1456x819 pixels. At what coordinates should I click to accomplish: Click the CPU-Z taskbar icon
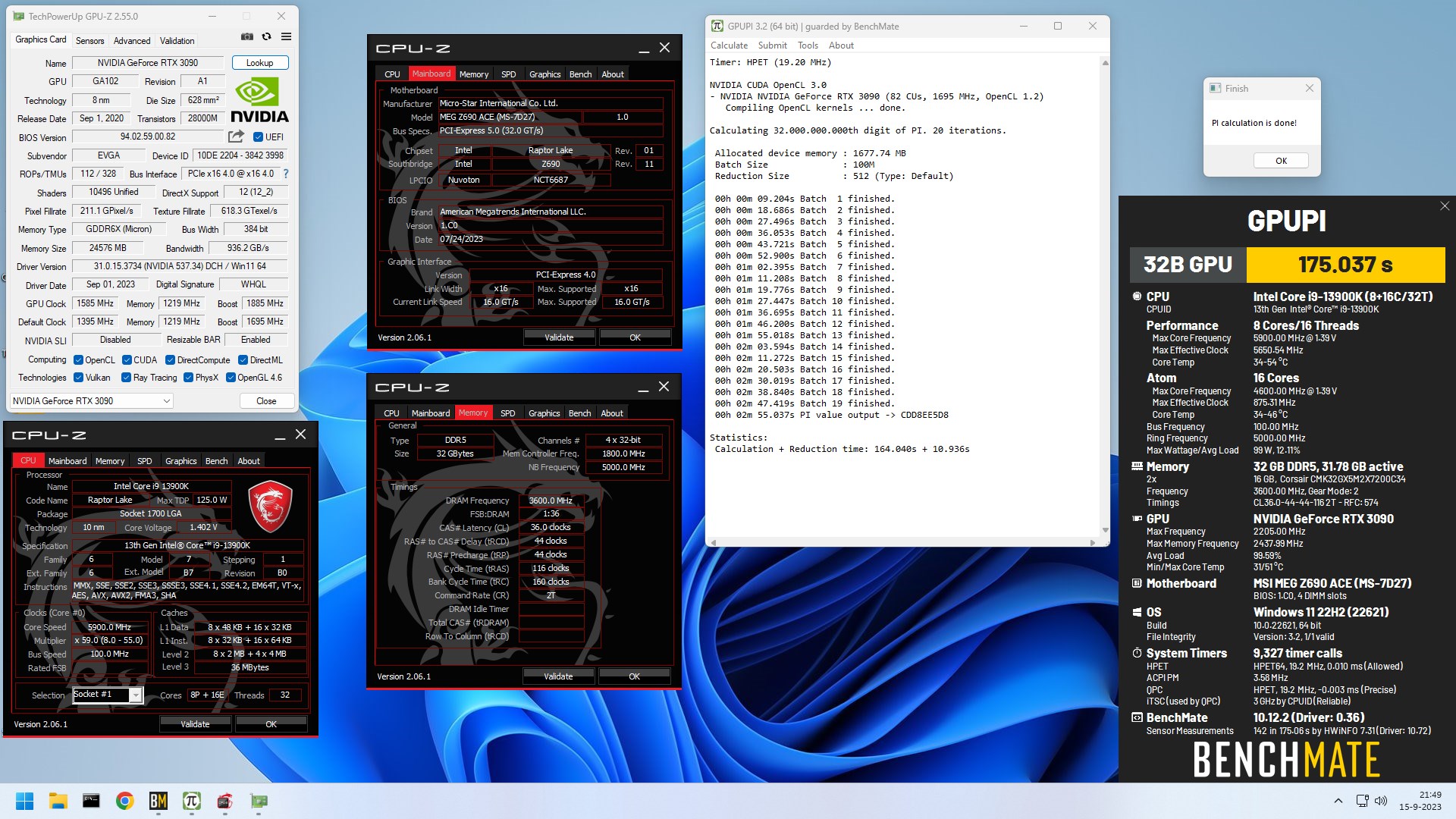click(224, 801)
